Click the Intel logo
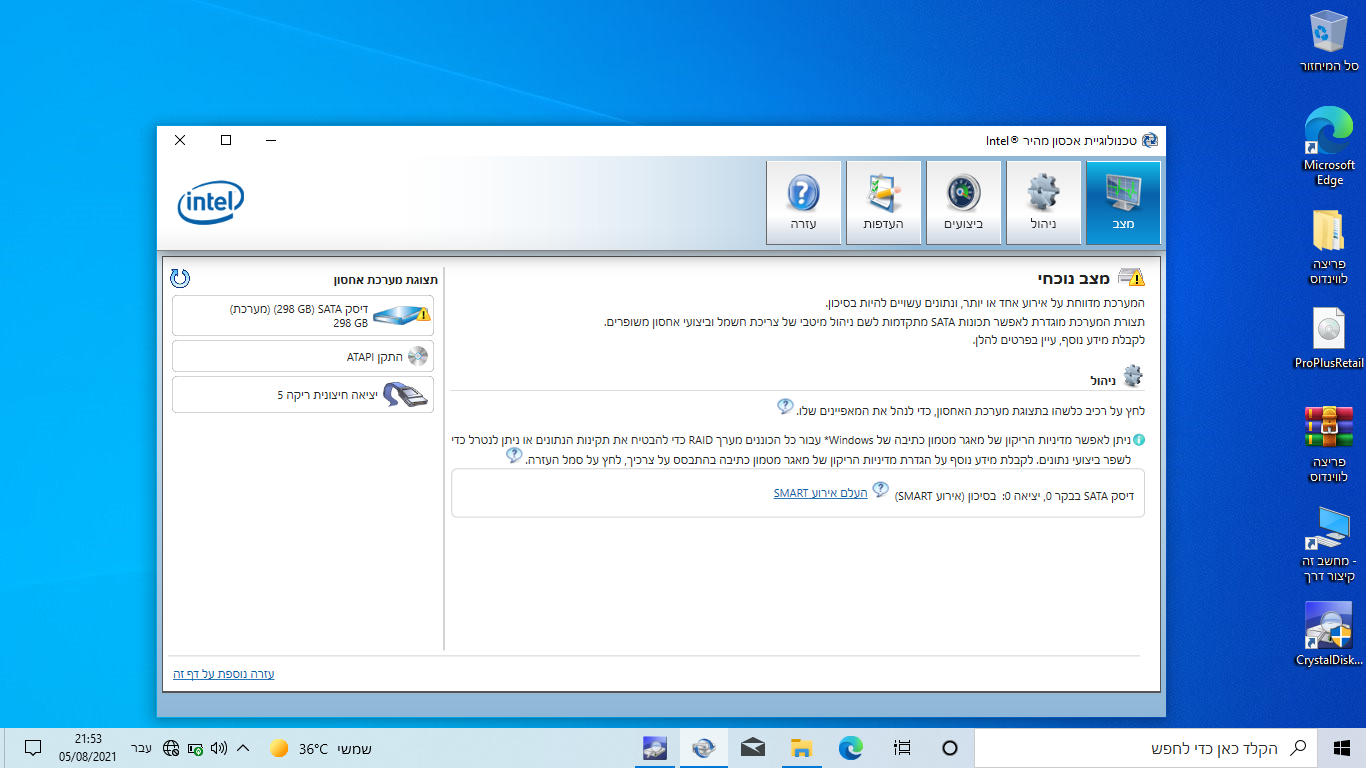 [211, 203]
